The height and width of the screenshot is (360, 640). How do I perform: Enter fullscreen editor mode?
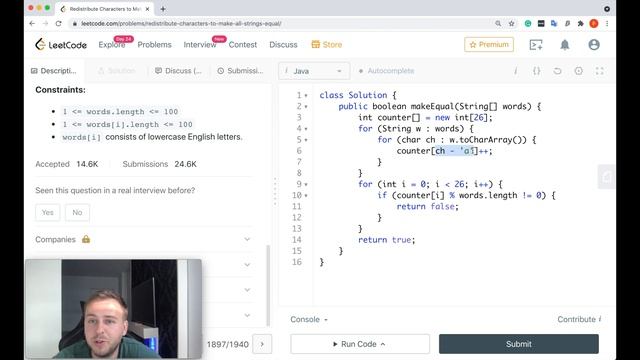tap(599, 71)
